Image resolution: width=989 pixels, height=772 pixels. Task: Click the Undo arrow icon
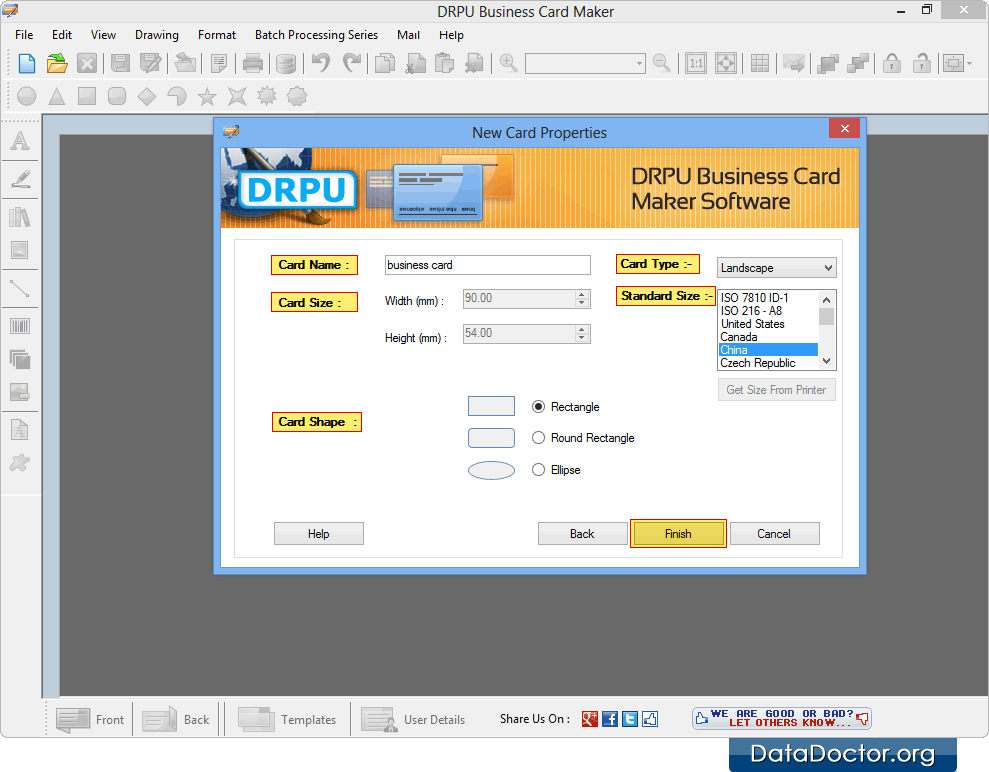point(321,63)
